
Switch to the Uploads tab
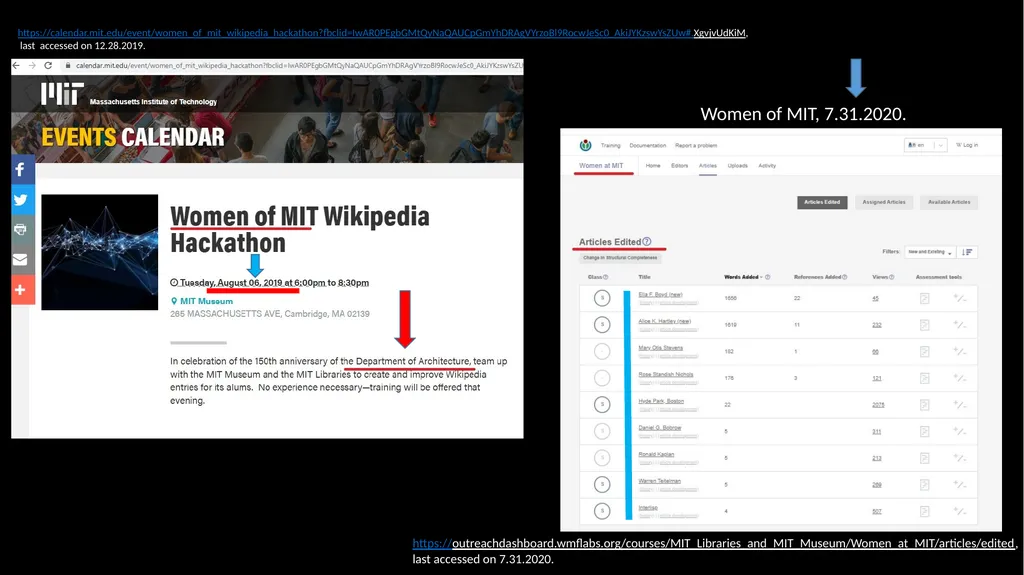pos(737,166)
